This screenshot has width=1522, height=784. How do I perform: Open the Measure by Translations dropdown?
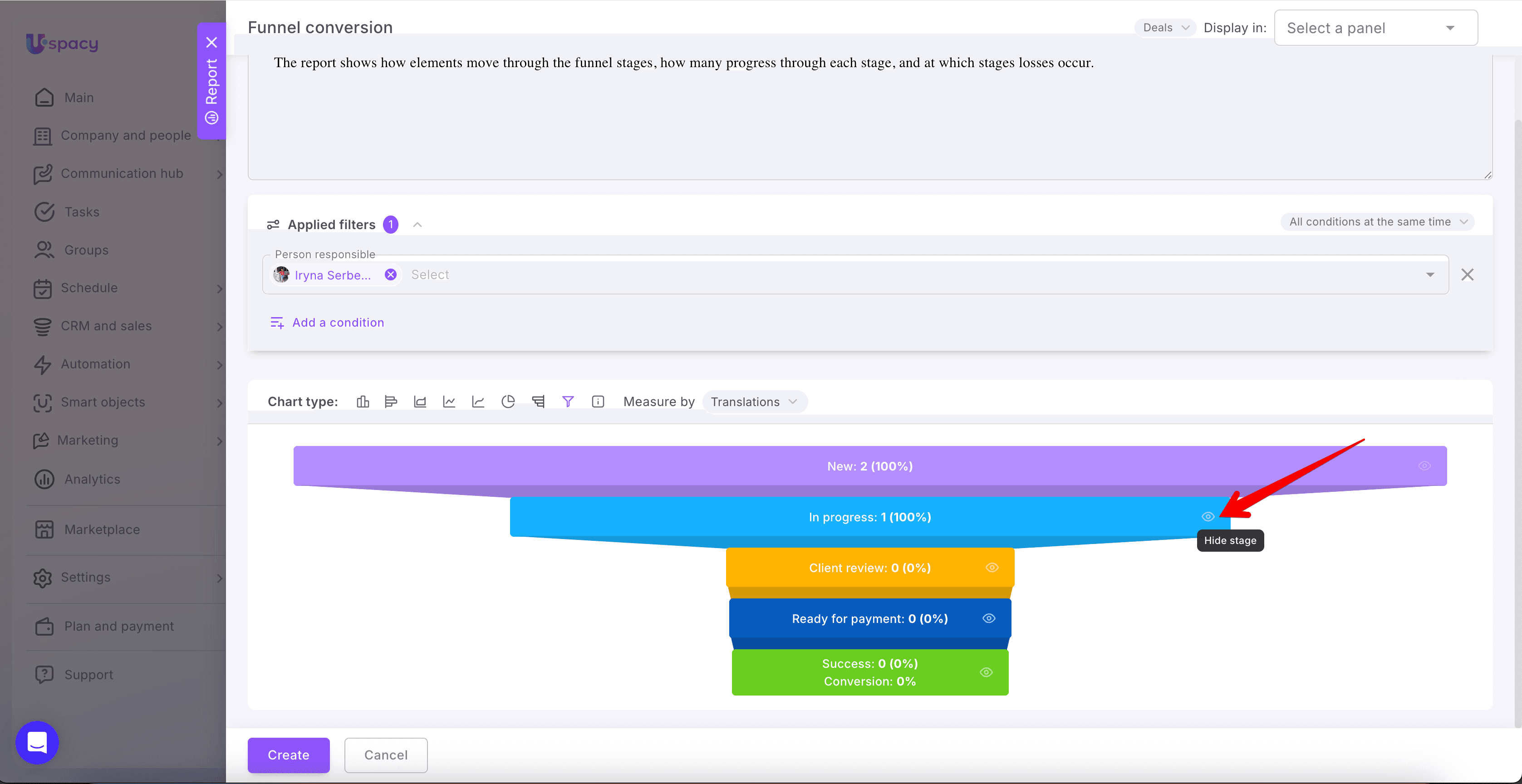click(x=755, y=402)
